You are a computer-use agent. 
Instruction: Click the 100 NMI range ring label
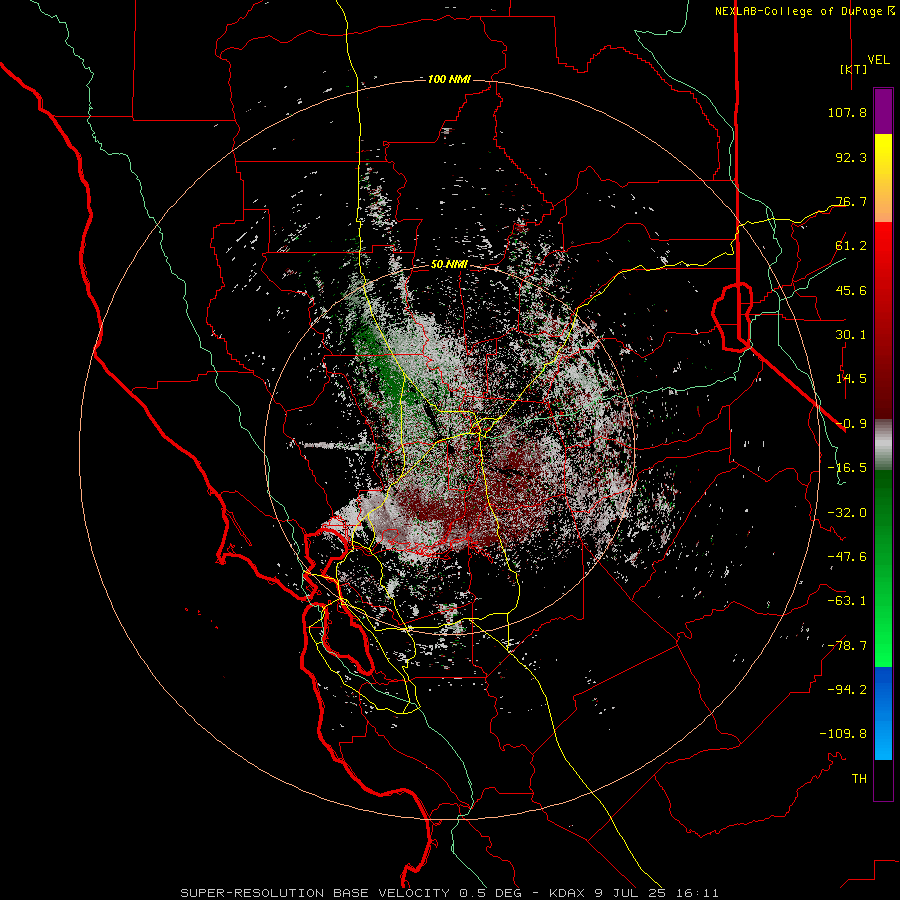[449, 79]
